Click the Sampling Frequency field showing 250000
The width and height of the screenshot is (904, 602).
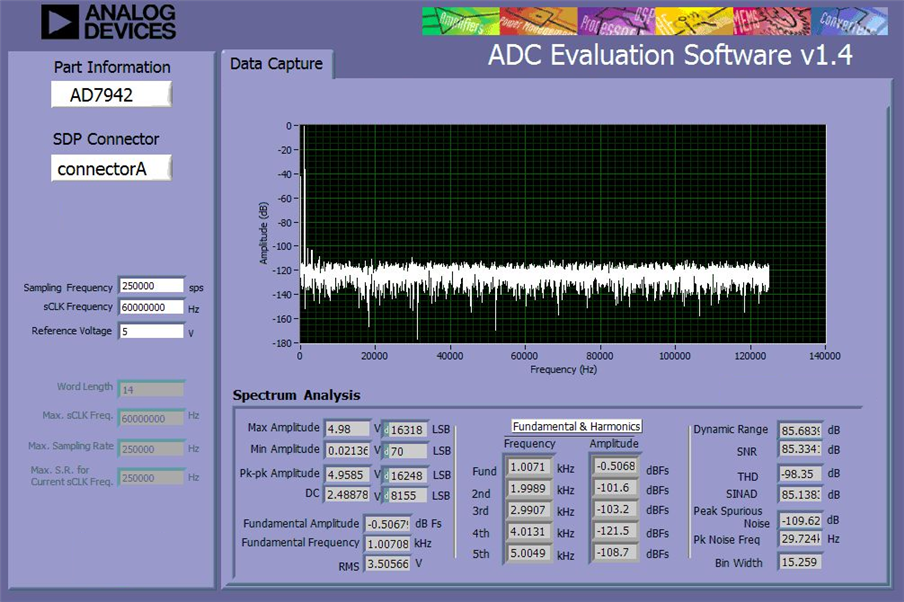152,286
